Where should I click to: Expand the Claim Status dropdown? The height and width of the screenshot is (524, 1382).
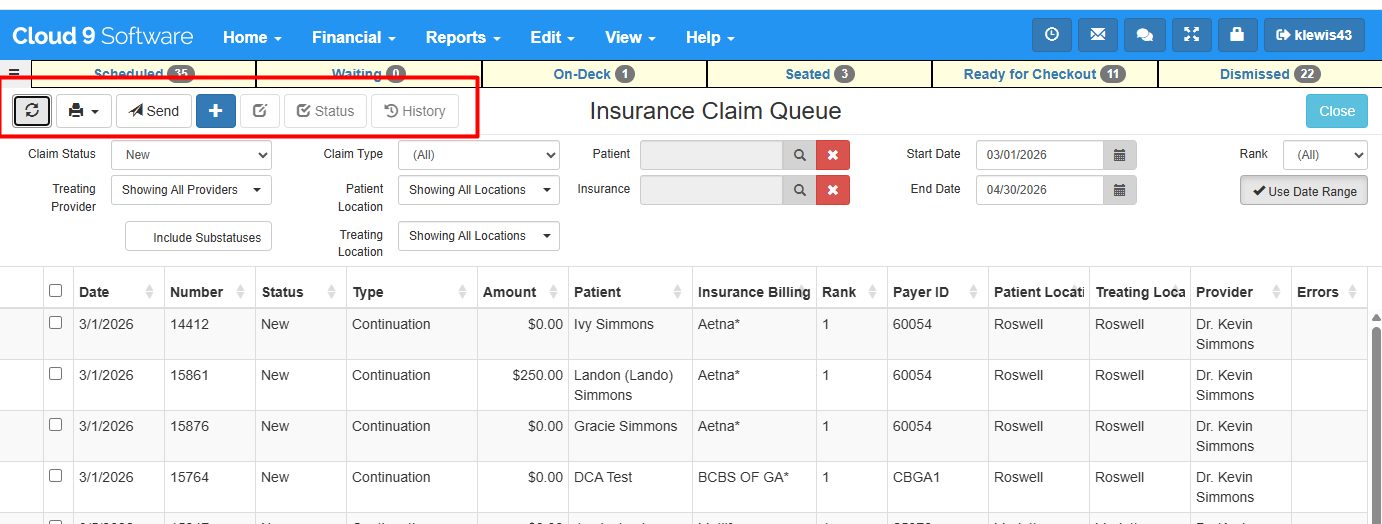191,155
